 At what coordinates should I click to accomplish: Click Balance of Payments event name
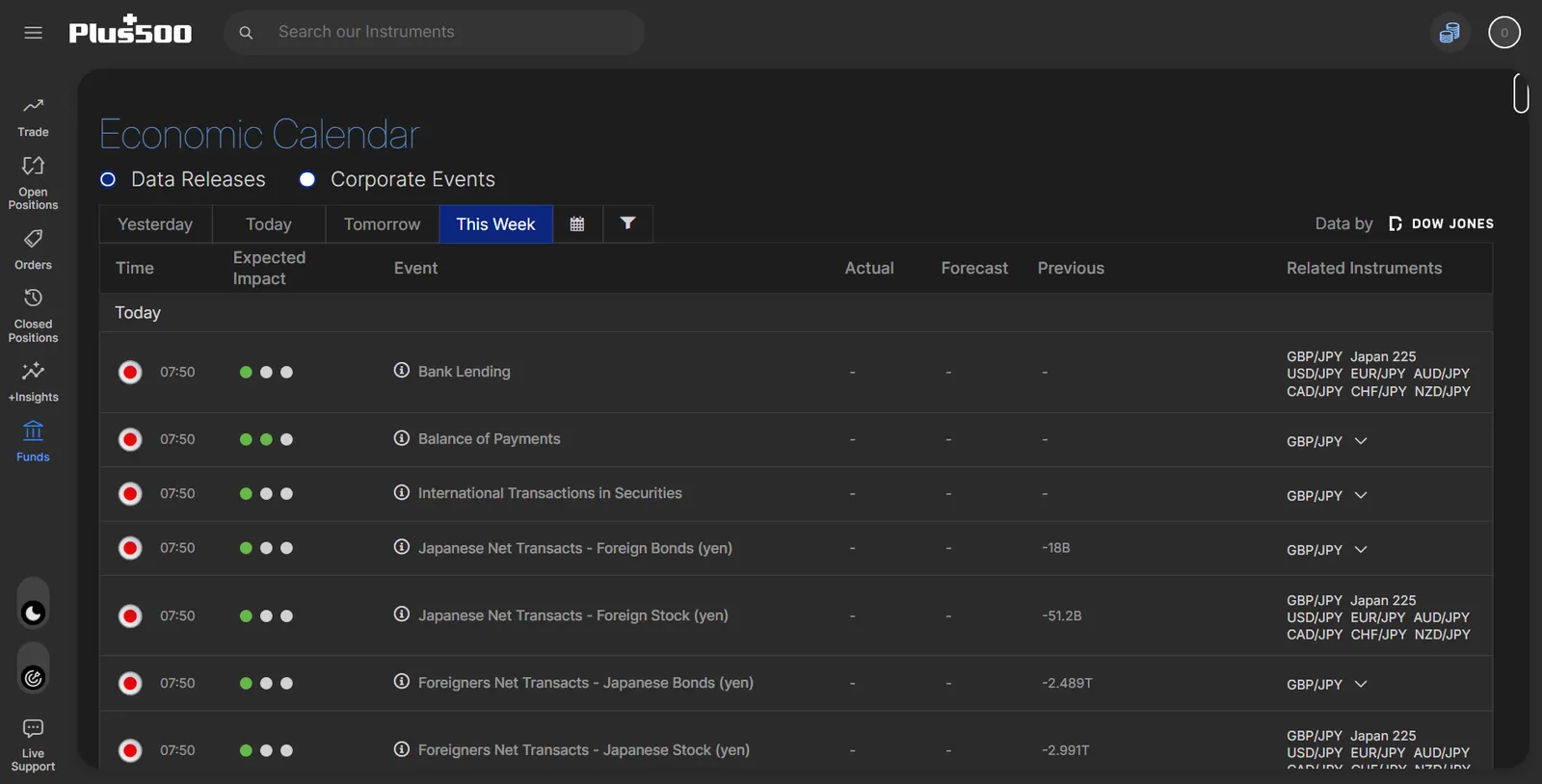[x=489, y=439]
